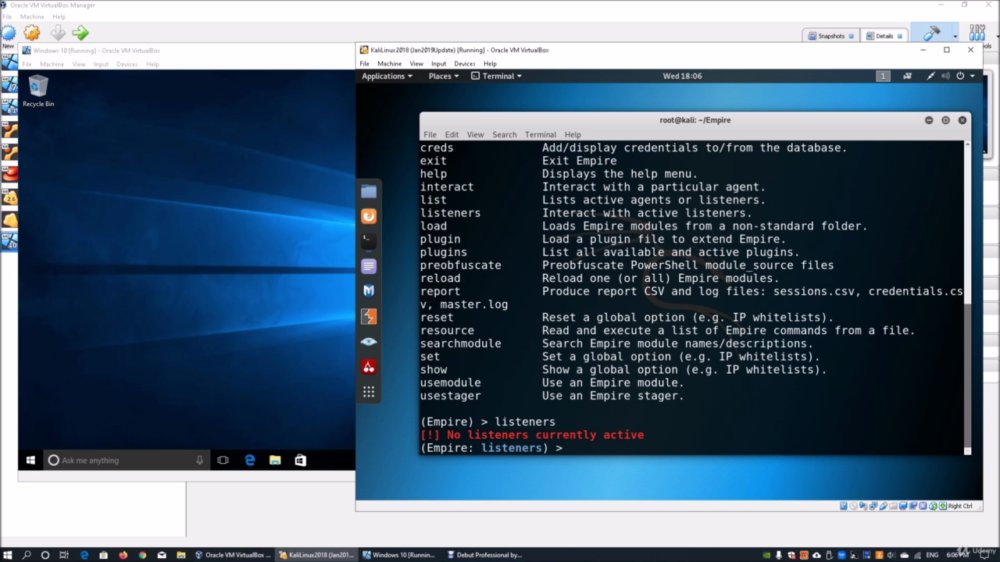The width and height of the screenshot is (1000, 562).
Task: Click host Windows Start button
Action: (x=8, y=555)
